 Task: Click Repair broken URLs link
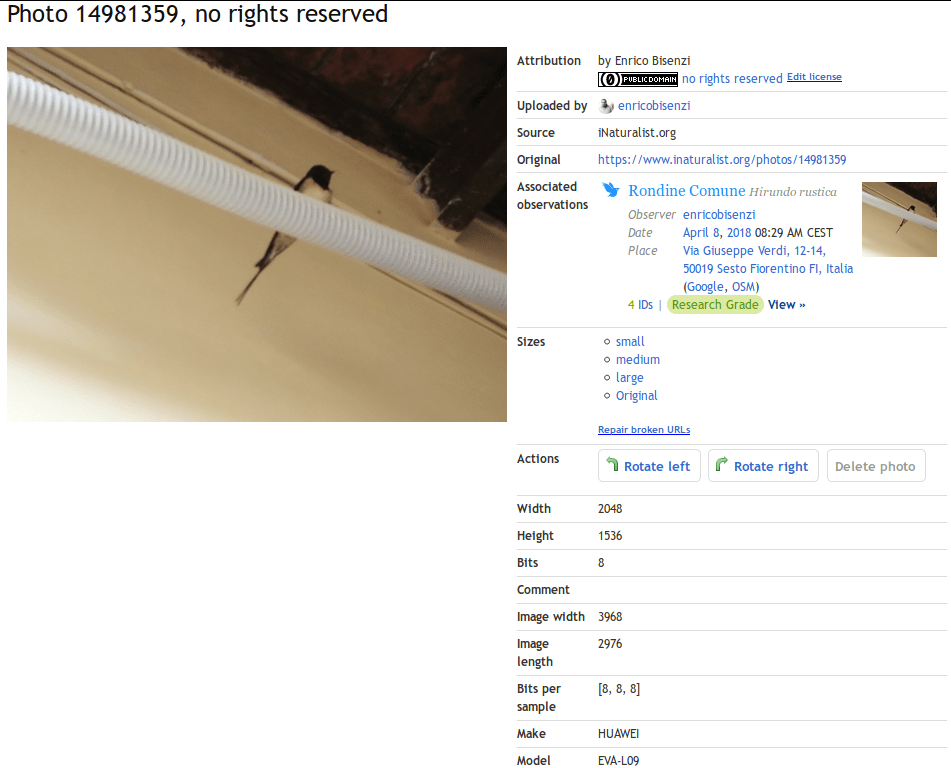[x=644, y=429]
